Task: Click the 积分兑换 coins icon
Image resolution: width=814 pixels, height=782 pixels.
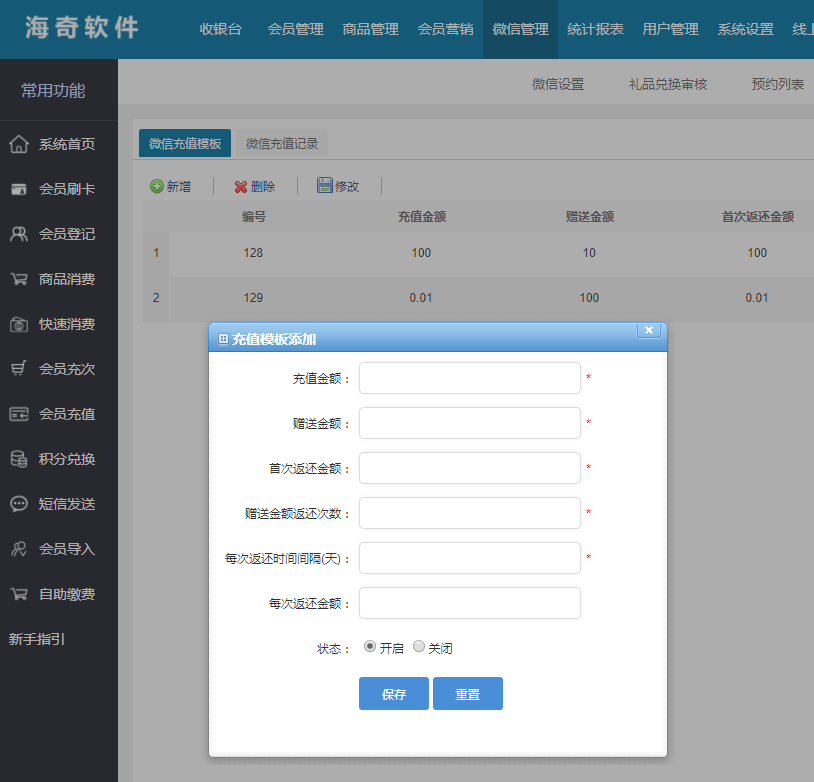Action: click(18, 459)
